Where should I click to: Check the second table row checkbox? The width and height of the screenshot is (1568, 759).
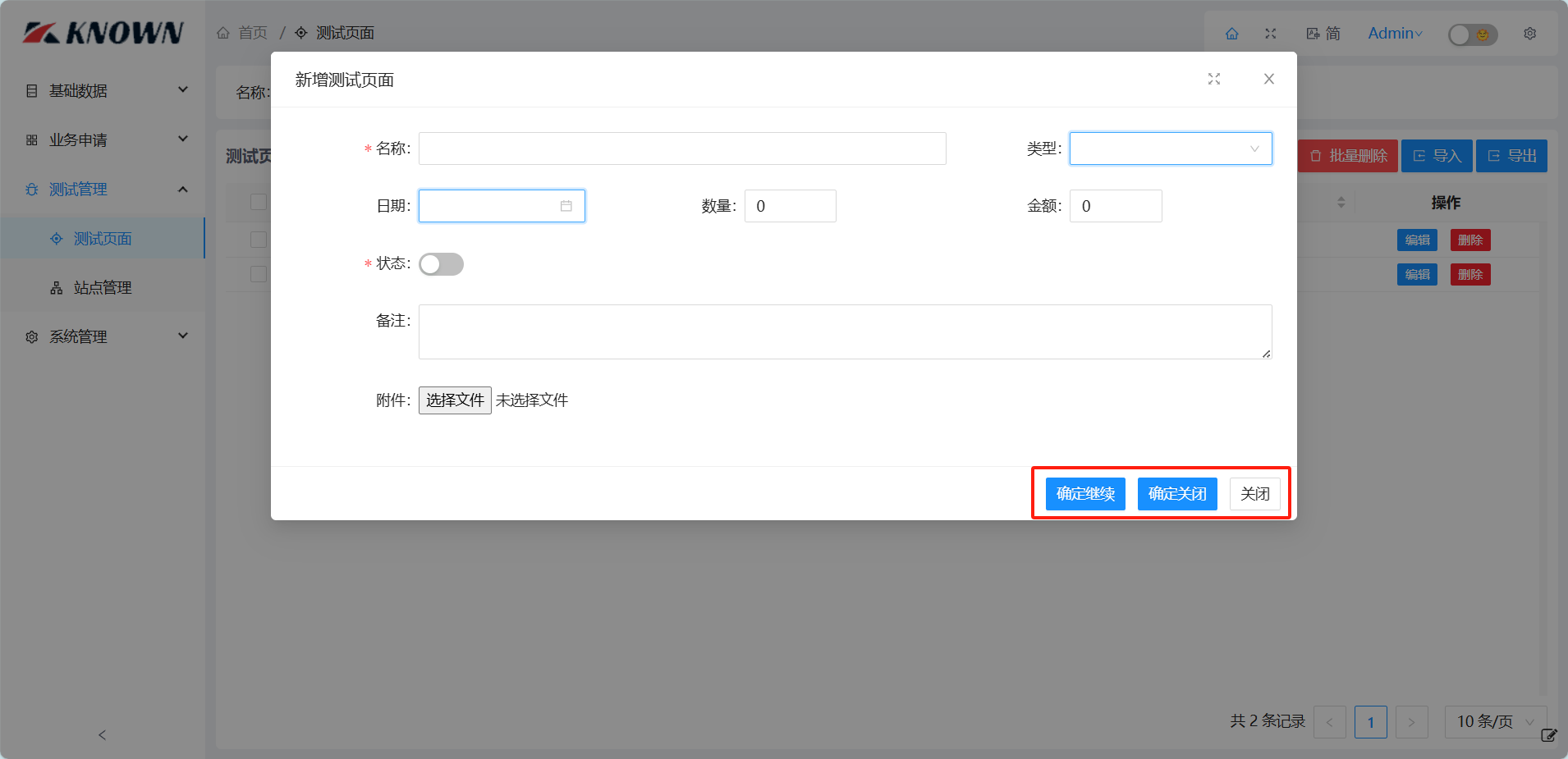click(259, 274)
